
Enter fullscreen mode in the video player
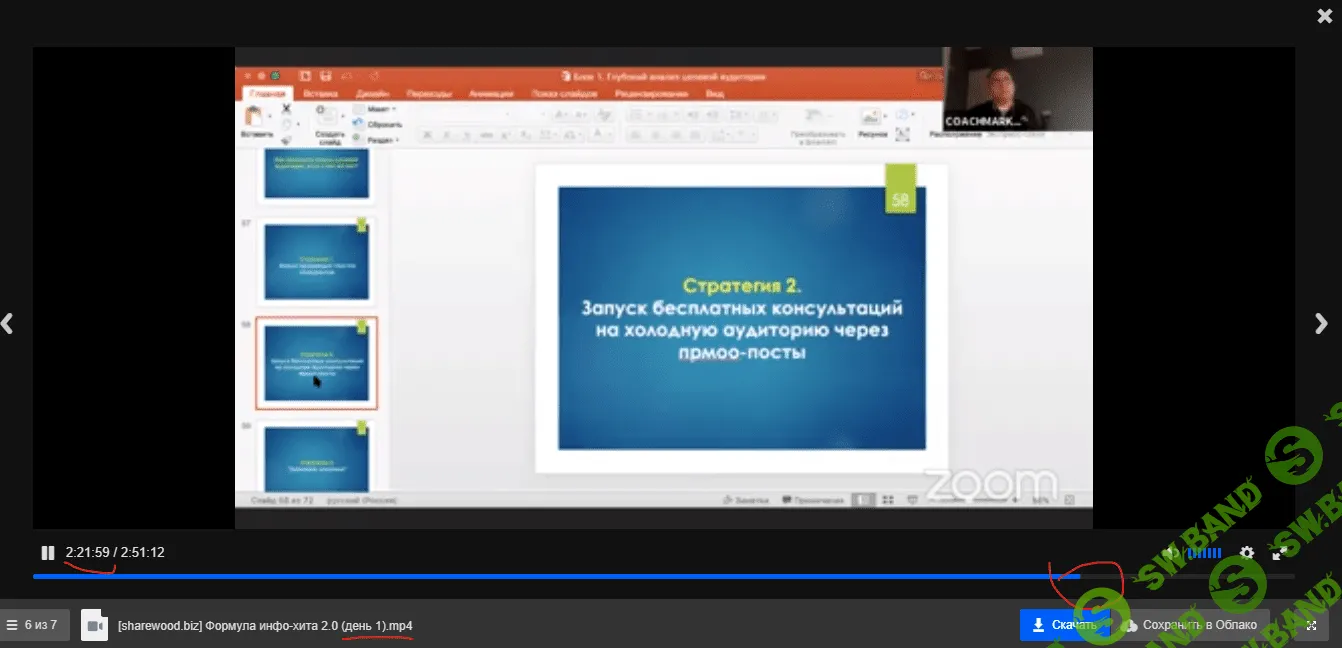[1279, 553]
